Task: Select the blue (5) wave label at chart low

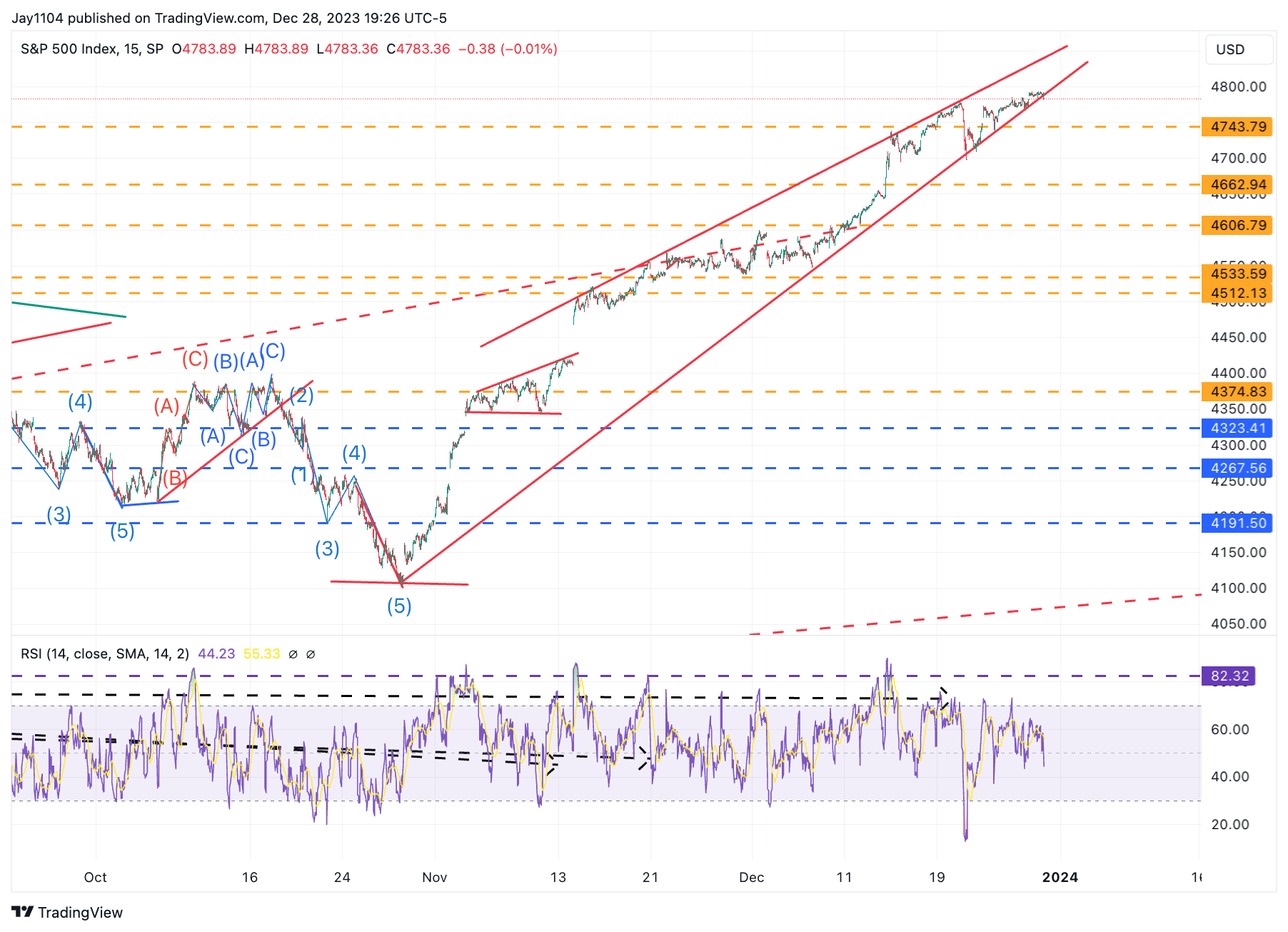Action: point(399,606)
